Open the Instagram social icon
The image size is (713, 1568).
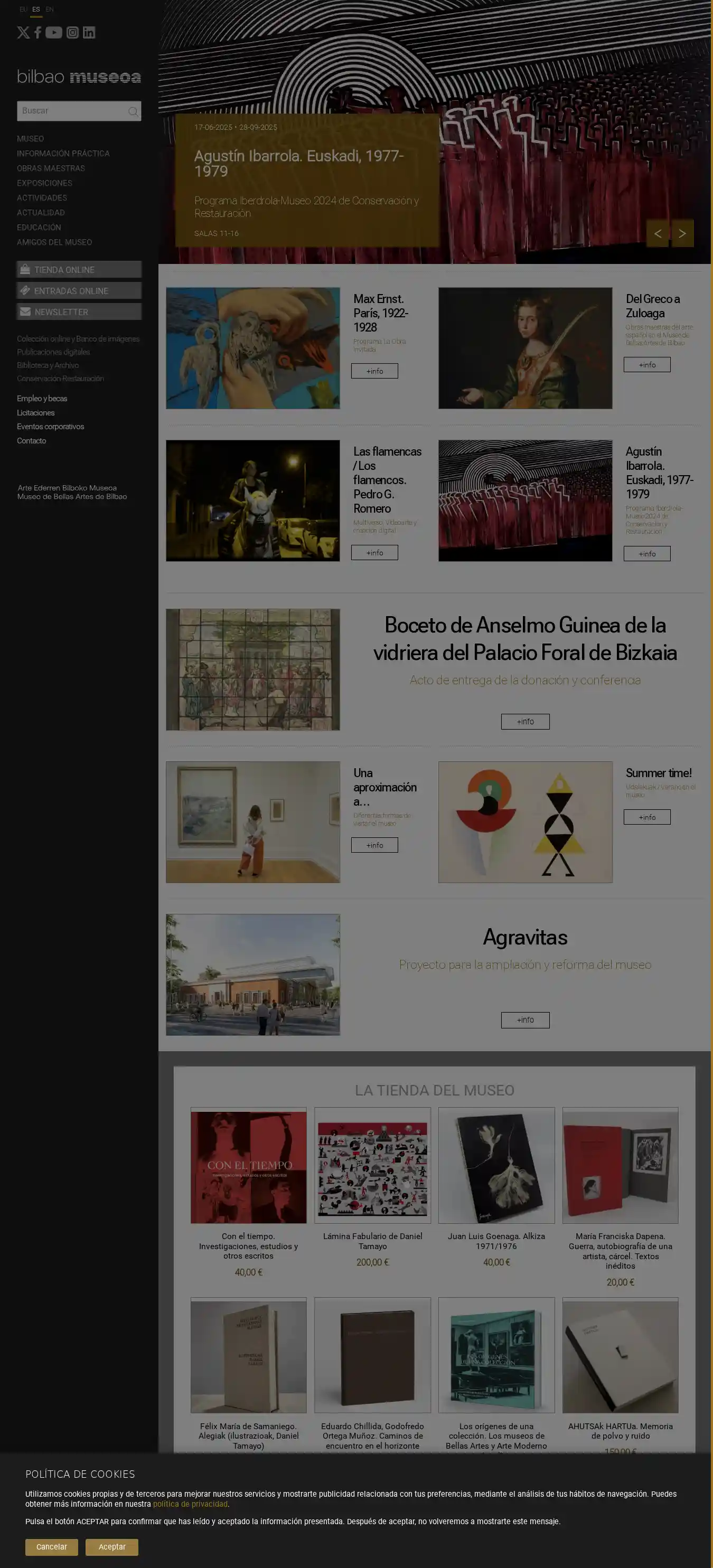click(x=72, y=33)
